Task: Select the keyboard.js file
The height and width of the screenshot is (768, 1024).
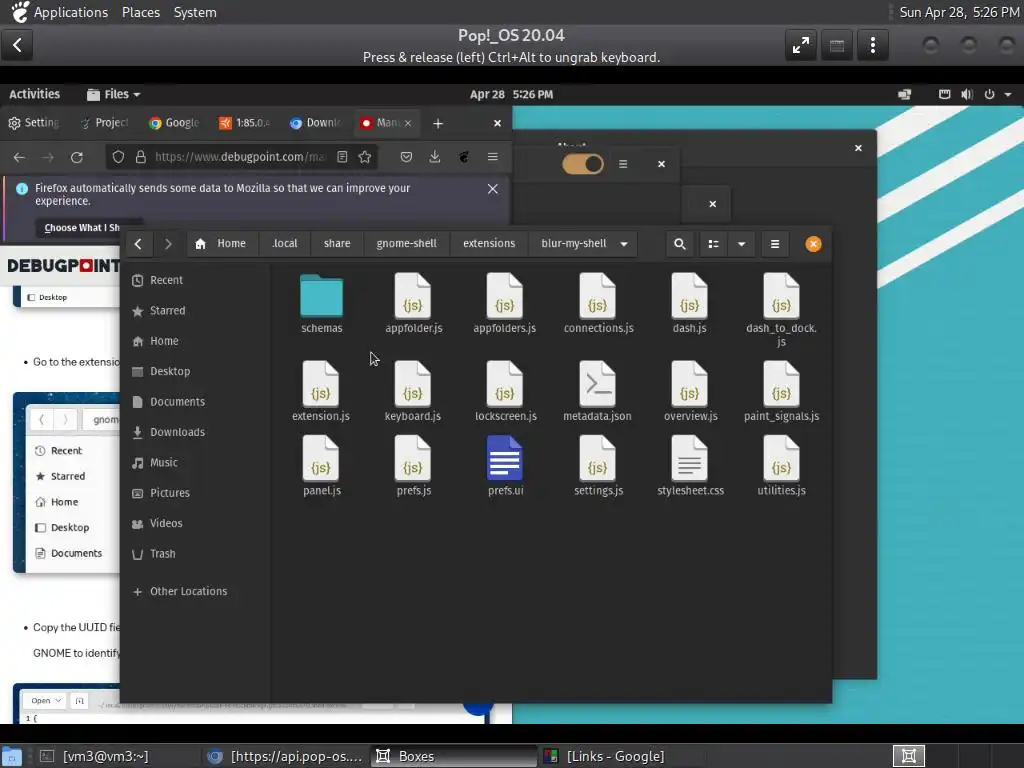Action: [413, 391]
